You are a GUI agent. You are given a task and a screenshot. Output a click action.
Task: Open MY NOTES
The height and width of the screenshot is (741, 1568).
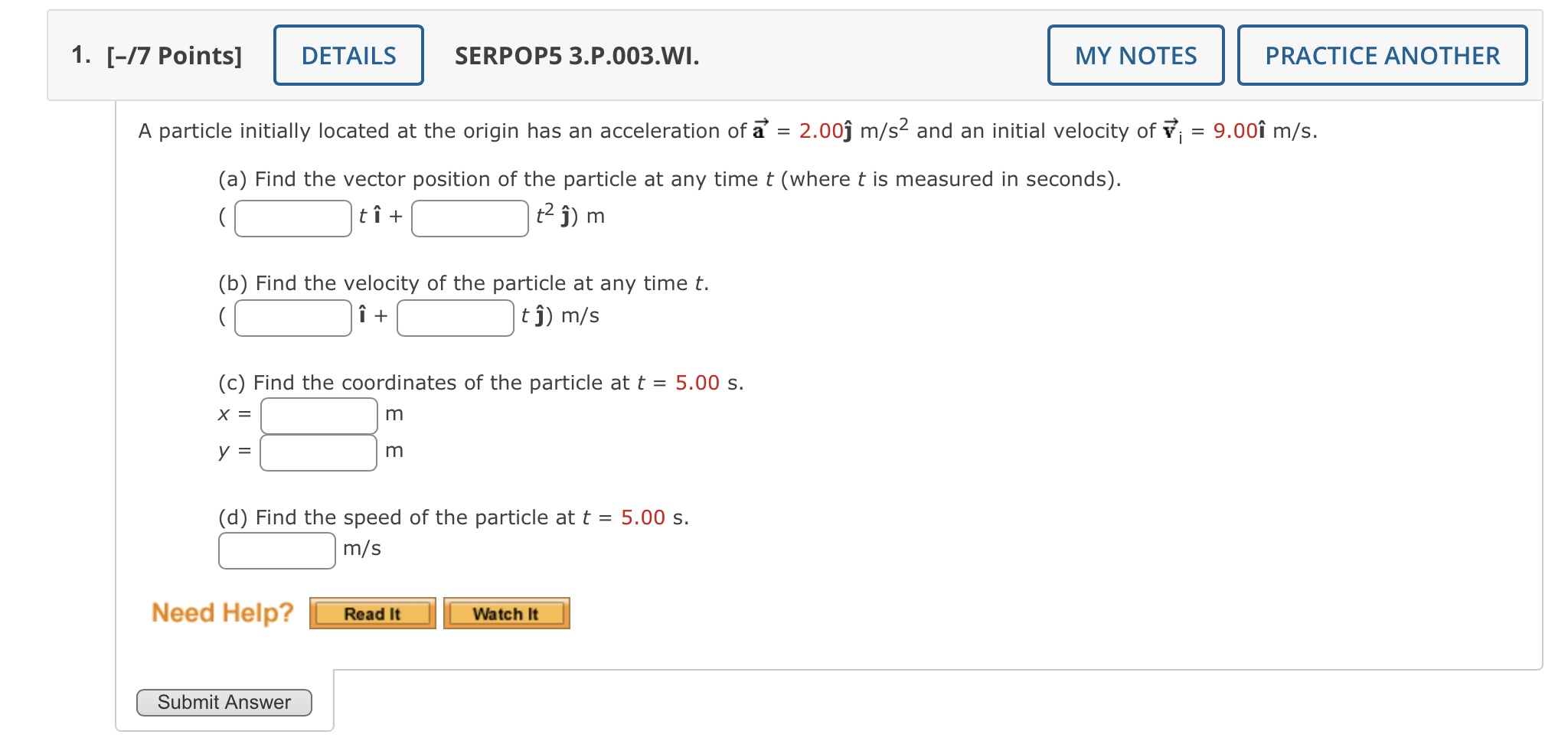[x=1134, y=55]
